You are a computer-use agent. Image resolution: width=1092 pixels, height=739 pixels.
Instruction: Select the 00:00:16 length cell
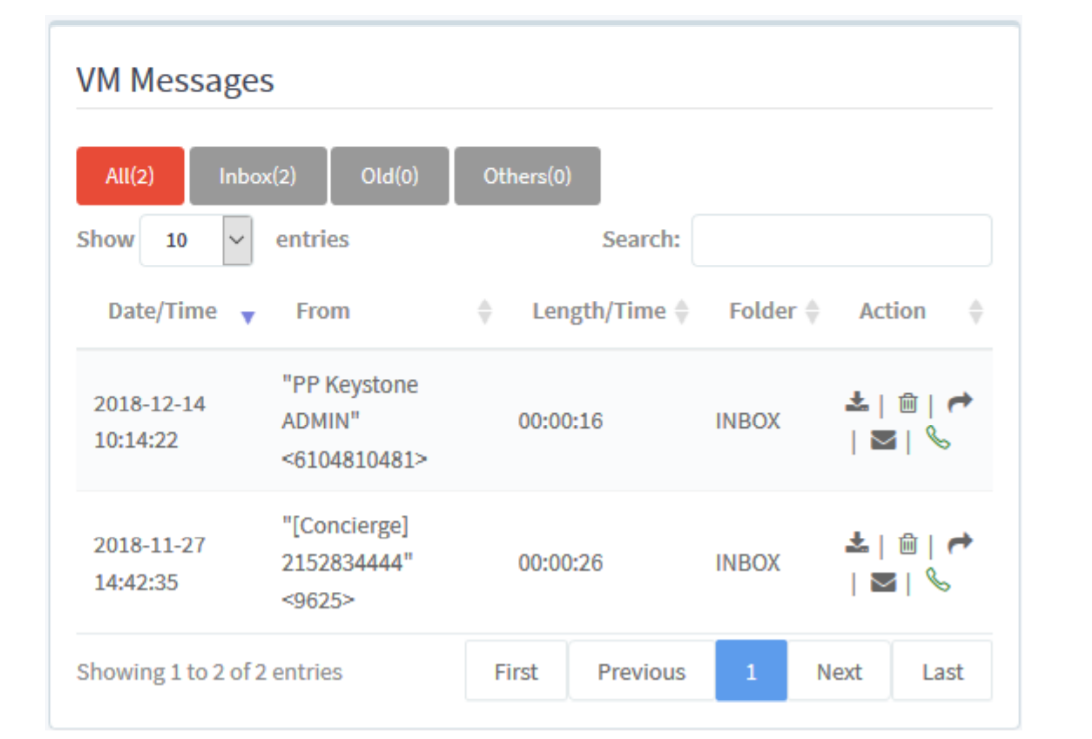561,421
